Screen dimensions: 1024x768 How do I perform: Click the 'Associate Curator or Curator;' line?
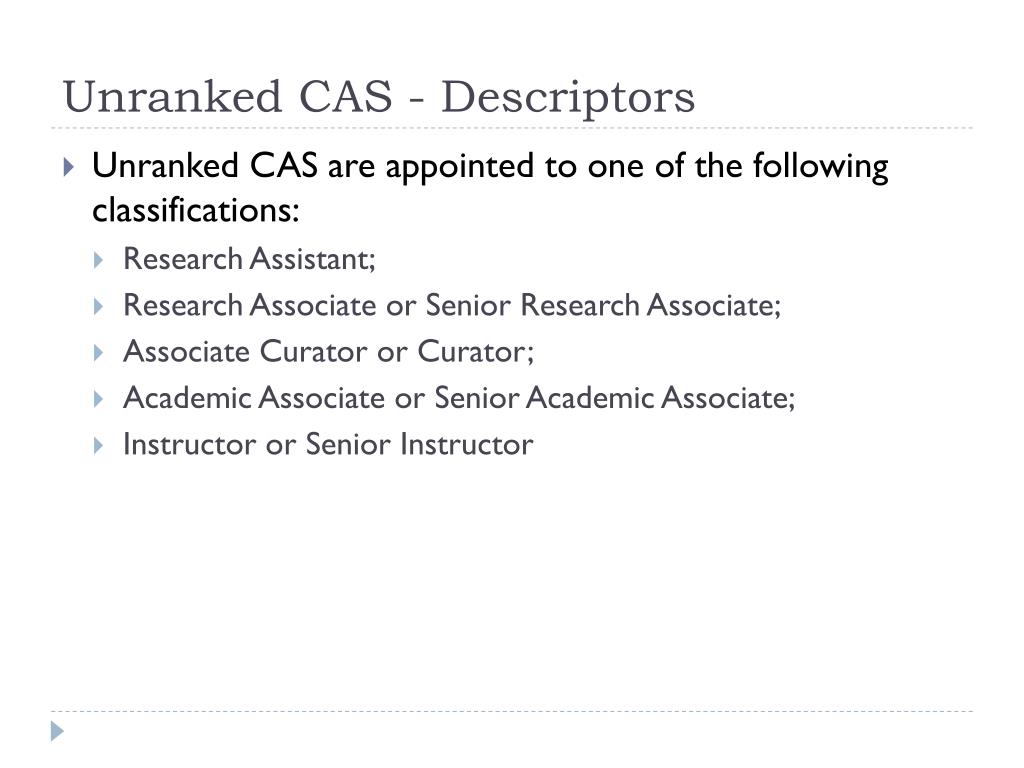pyautogui.click(x=328, y=352)
